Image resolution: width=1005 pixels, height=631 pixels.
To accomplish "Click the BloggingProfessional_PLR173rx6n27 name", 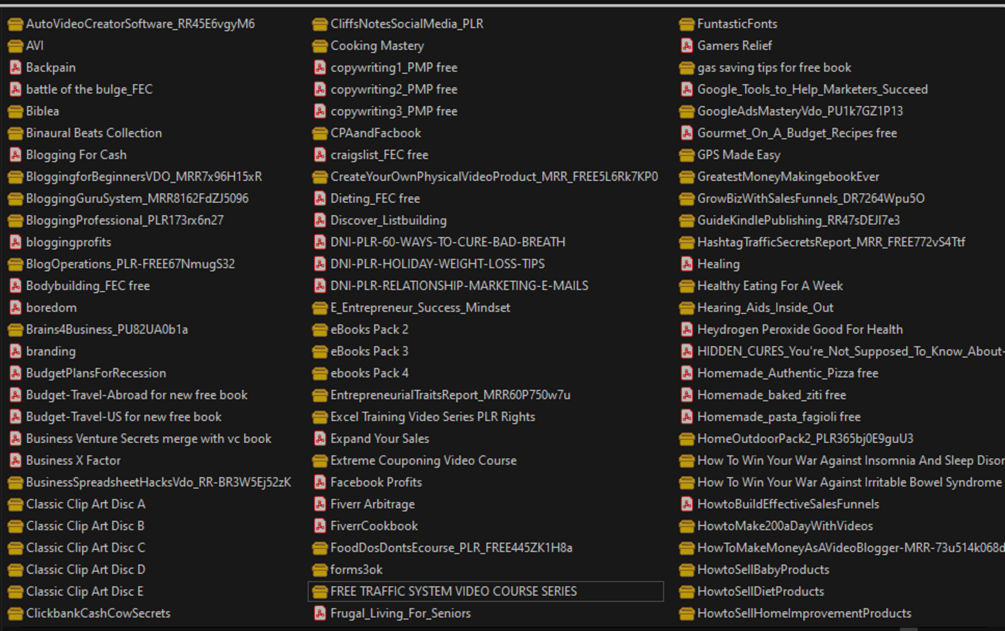I will click(x=125, y=221).
